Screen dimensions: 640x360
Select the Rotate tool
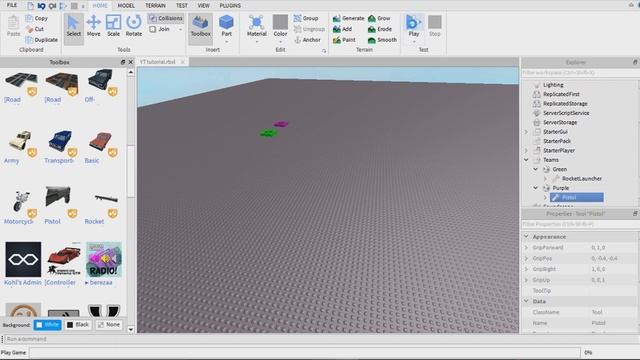(x=133, y=26)
